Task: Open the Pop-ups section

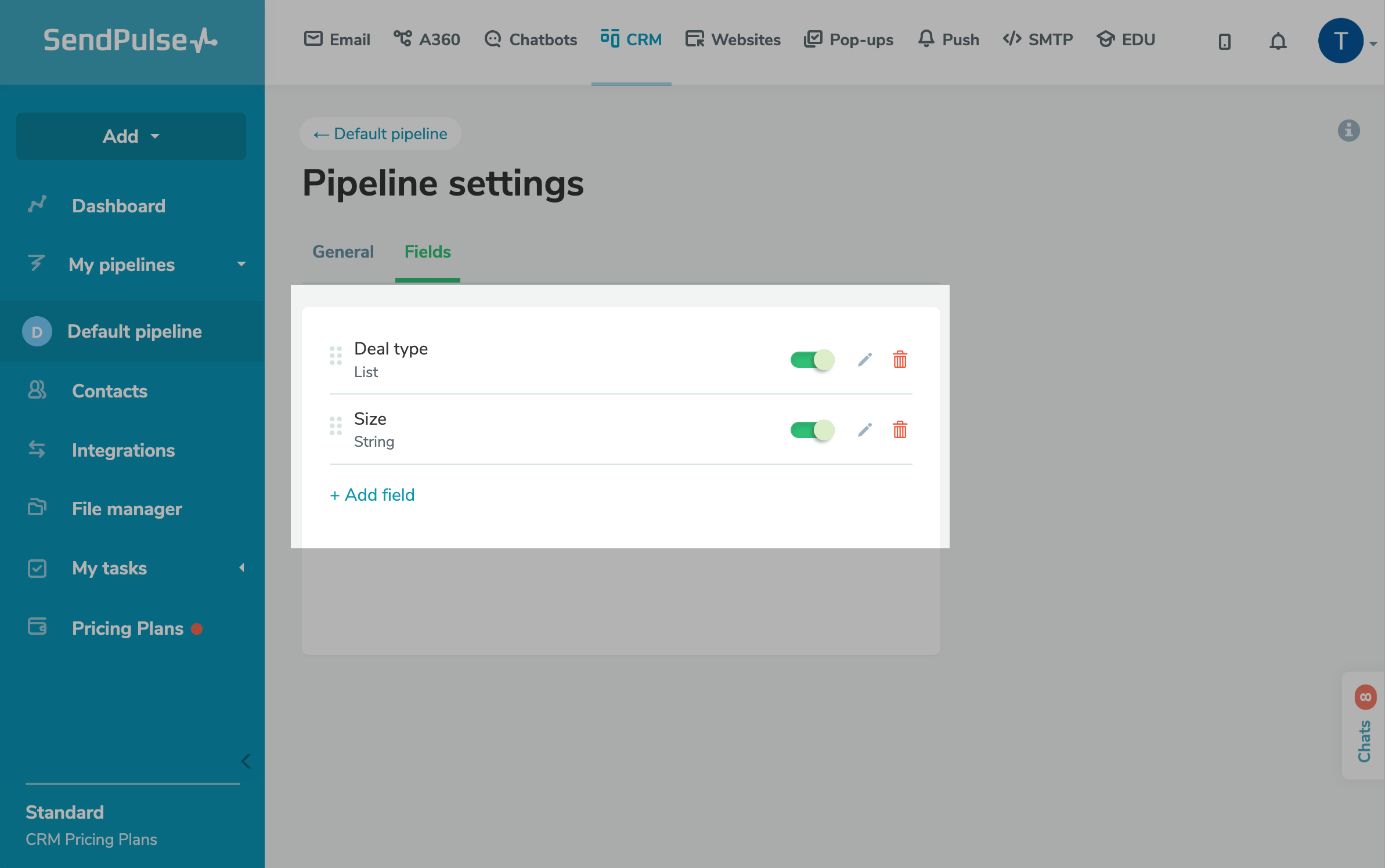Action: coord(849,39)
